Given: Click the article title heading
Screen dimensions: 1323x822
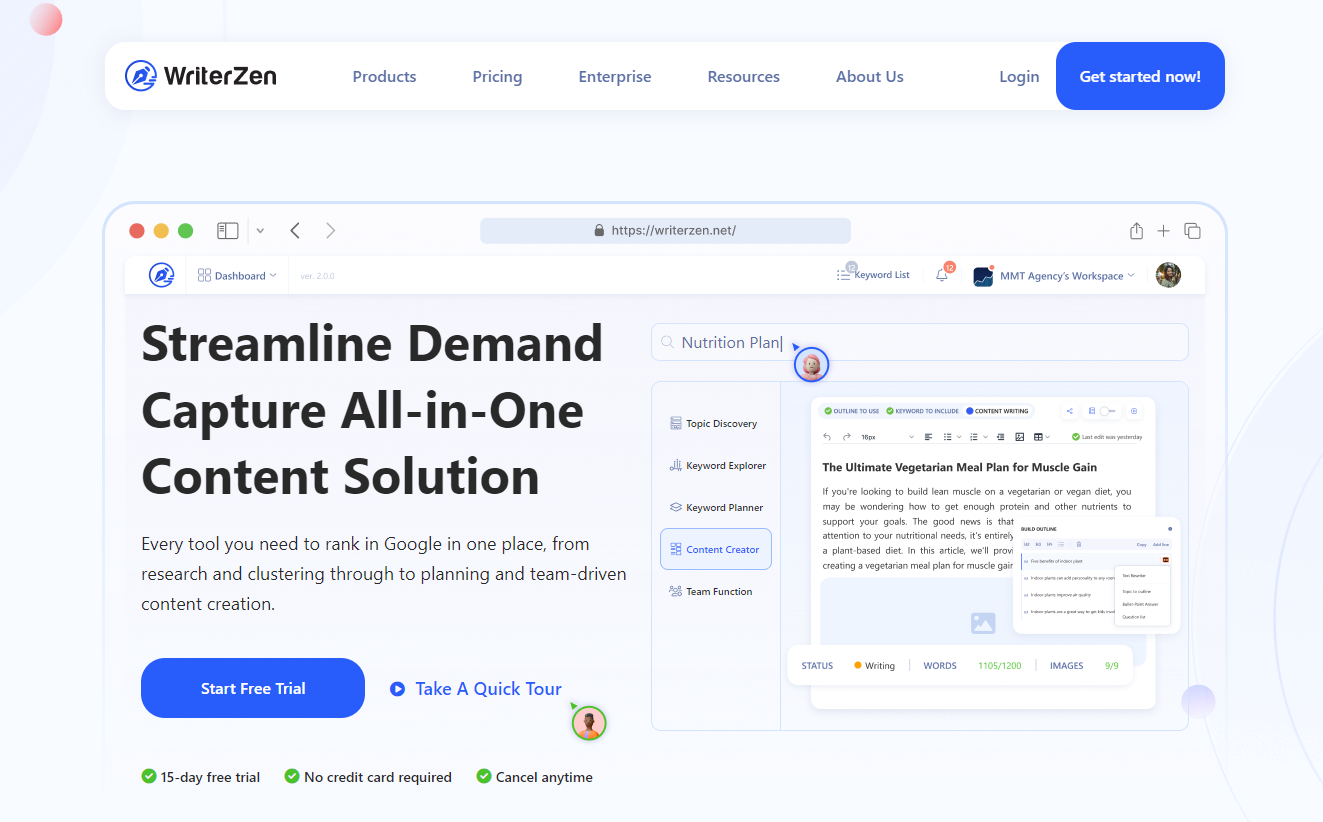Looking at the screenshot, I should [x=960, y=467].
